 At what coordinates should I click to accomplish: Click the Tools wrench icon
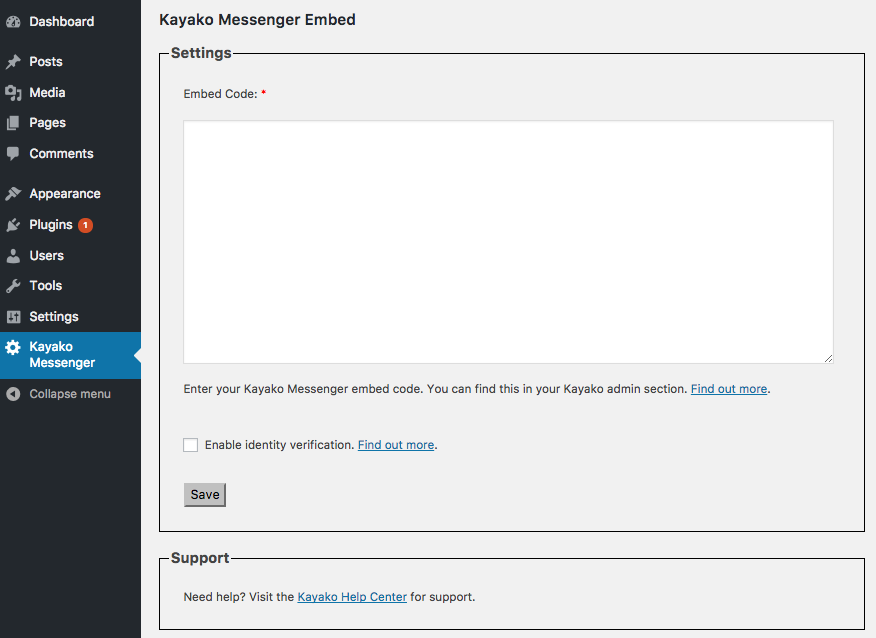pyautogui.click(x=13, y=286)
